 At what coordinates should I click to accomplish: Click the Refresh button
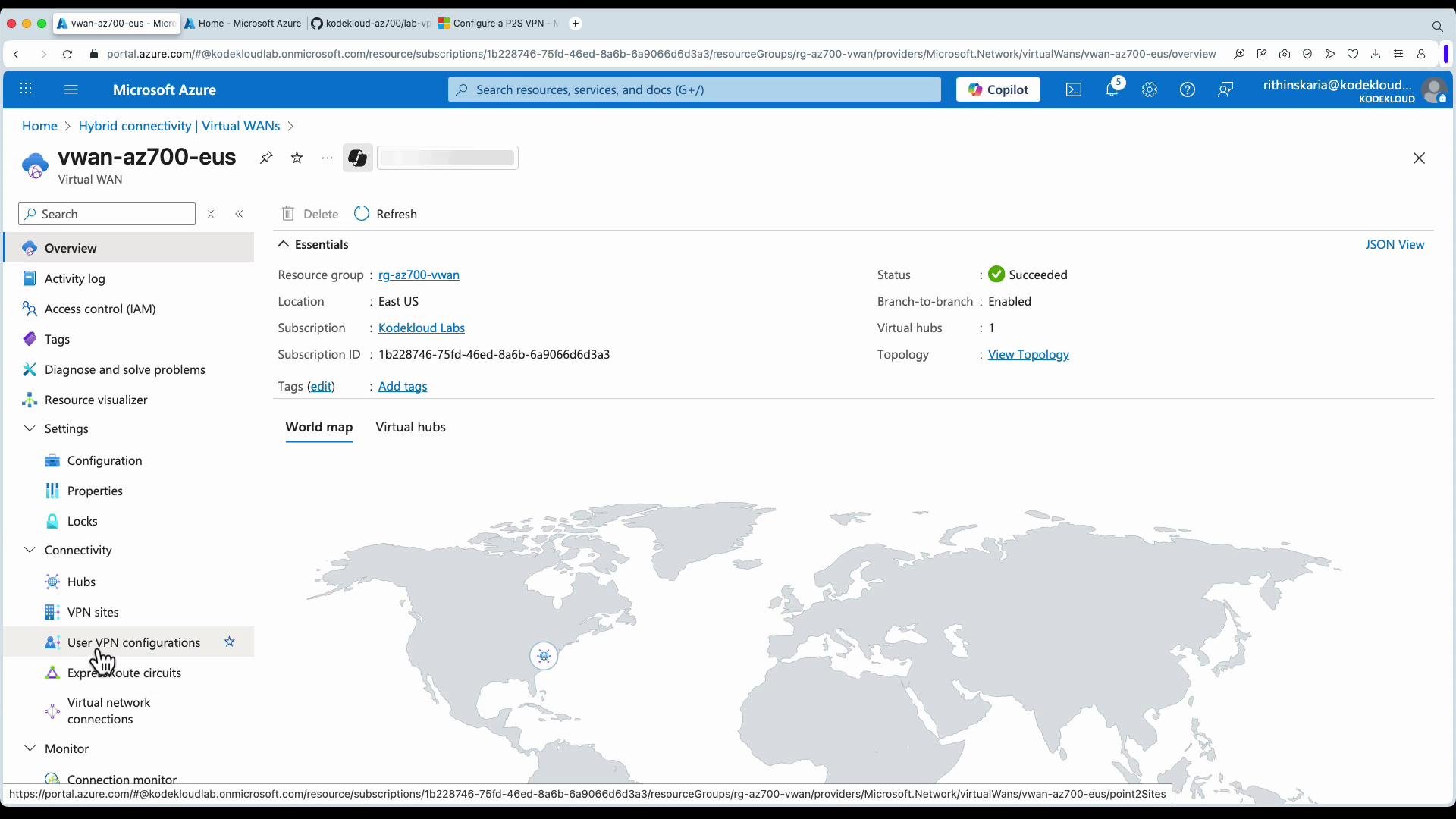click(x=386, y=214)
